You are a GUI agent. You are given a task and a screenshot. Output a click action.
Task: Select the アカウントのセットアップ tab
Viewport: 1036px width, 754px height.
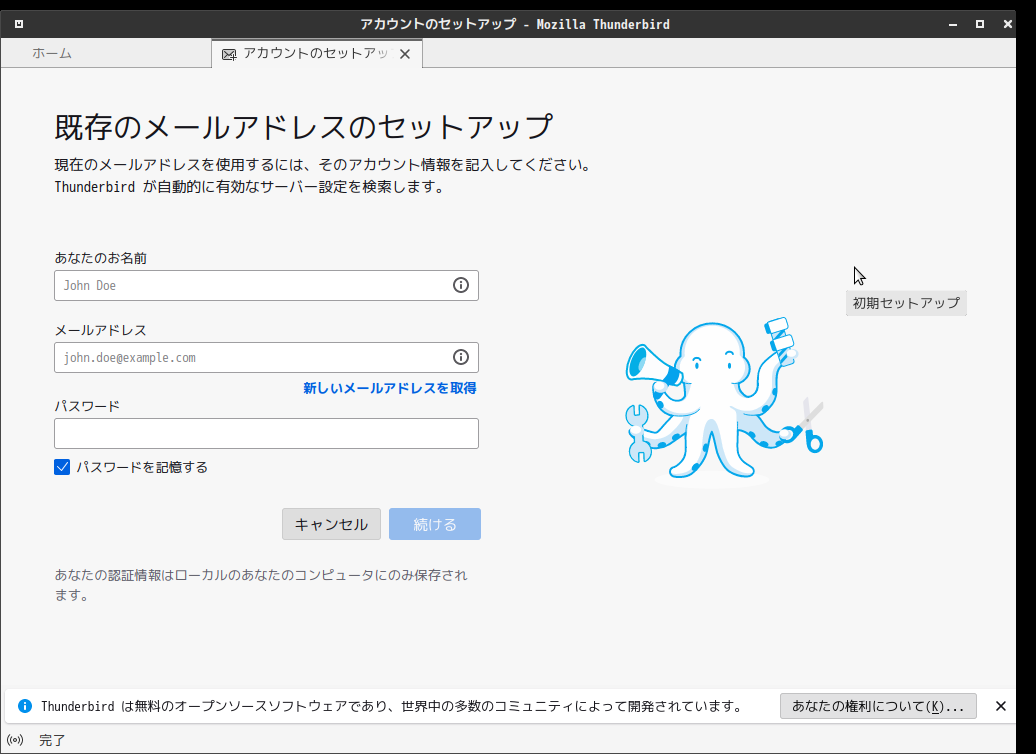(316, 54)
